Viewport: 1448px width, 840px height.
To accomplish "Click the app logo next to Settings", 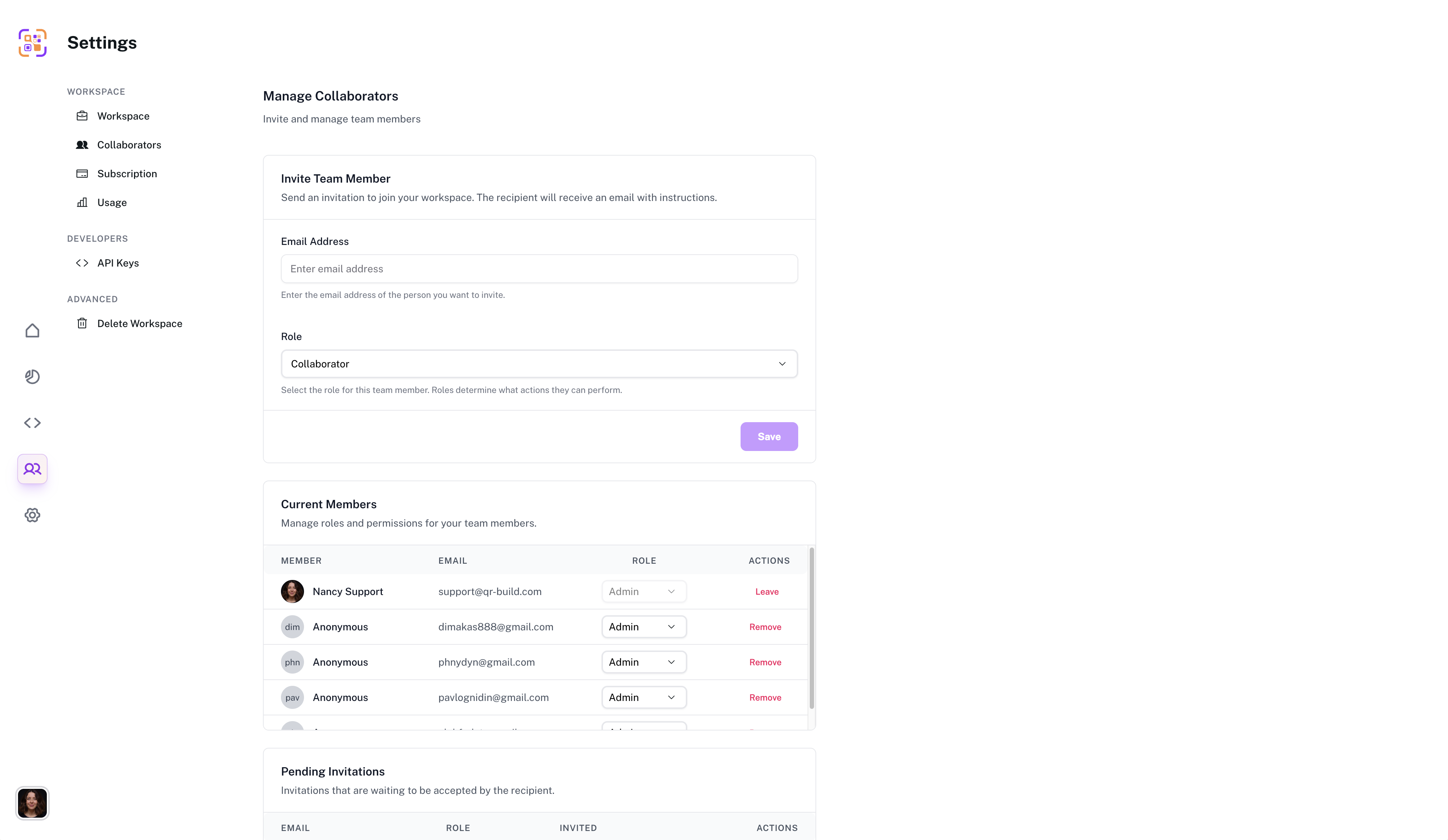I will click(32, 42).
